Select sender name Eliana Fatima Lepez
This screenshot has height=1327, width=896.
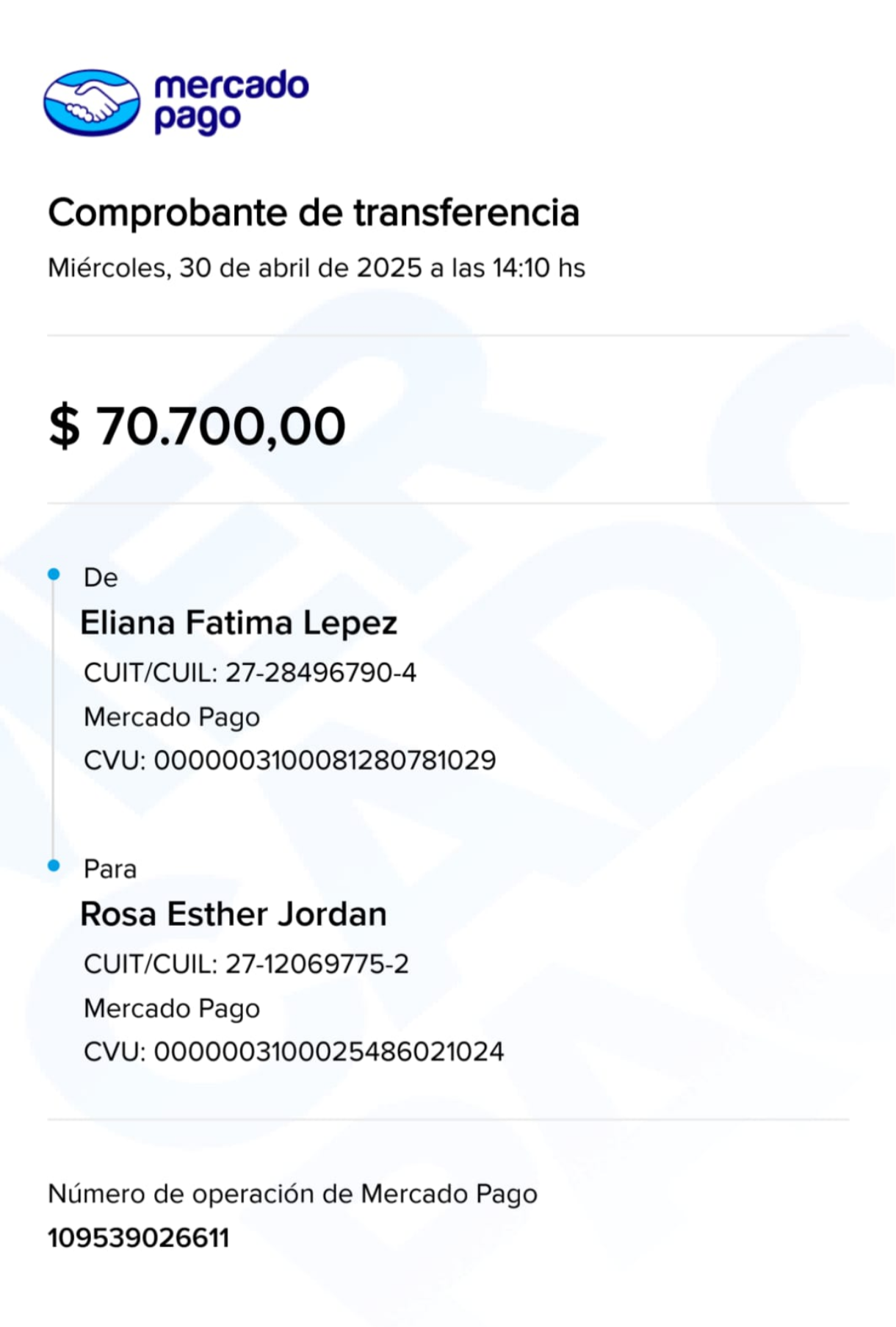coord(239,623)
